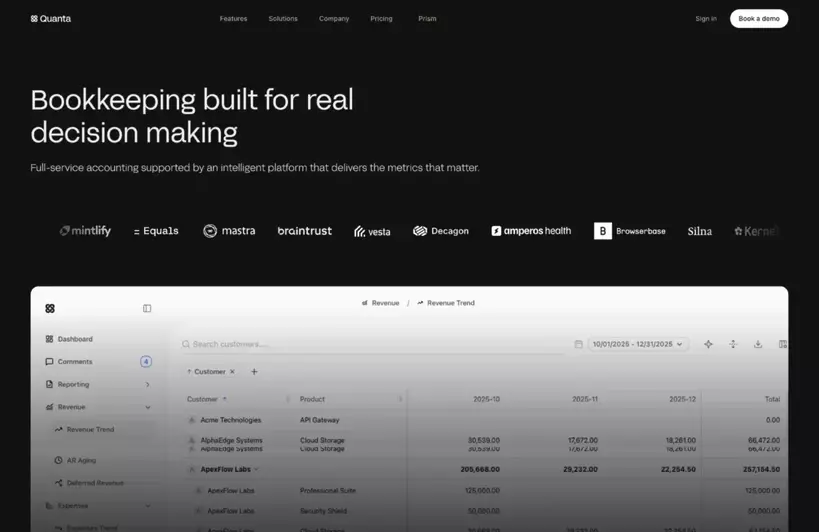
Task: Click the download icon in toolbar
Action: coord(758,344)
